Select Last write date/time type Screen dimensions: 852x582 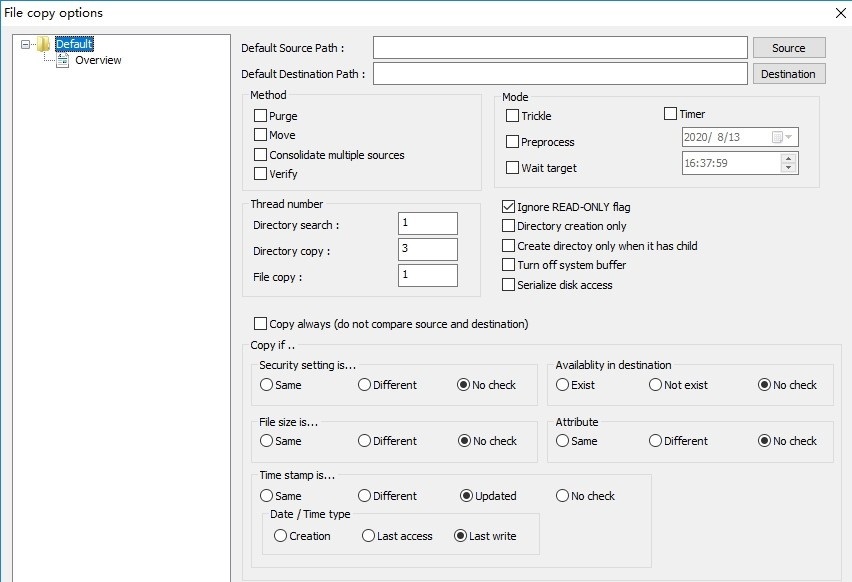tap(460, 536)
